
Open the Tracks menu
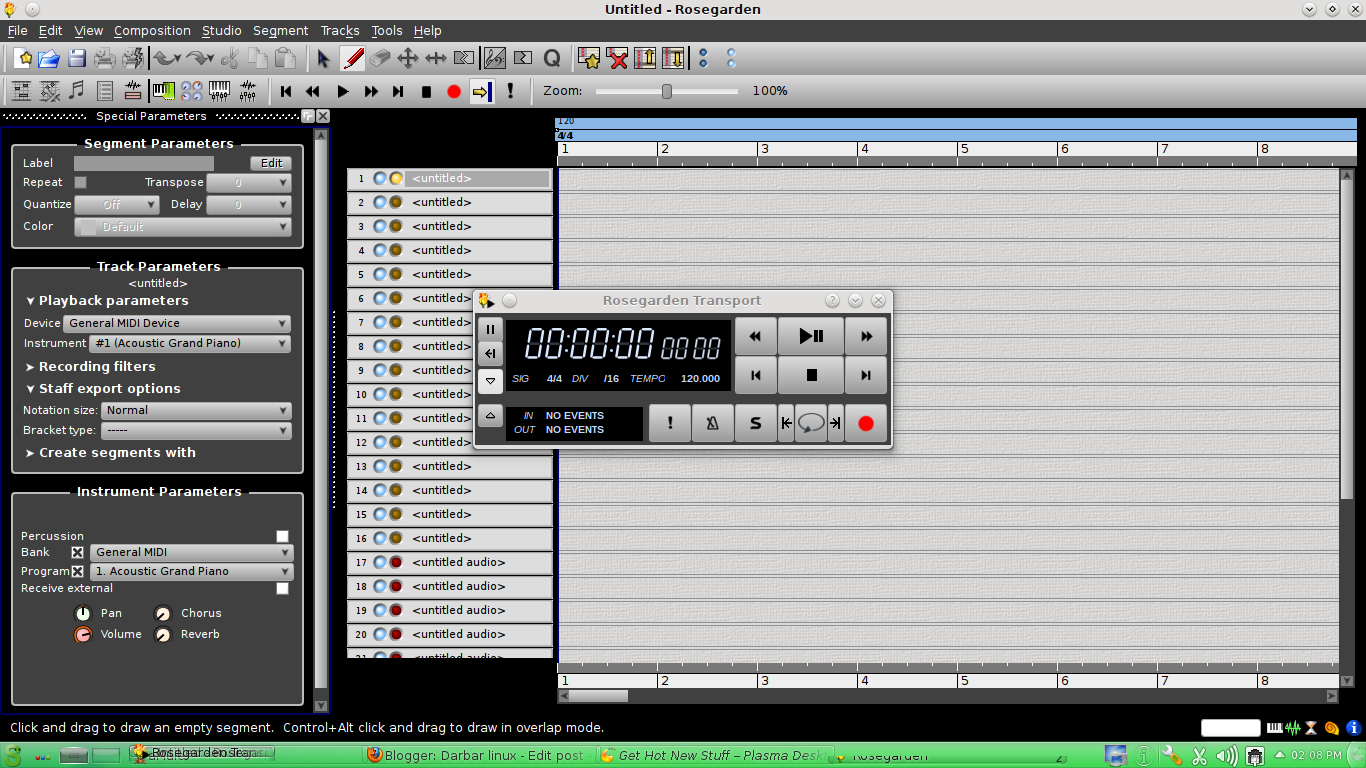(x=339, y=31)
